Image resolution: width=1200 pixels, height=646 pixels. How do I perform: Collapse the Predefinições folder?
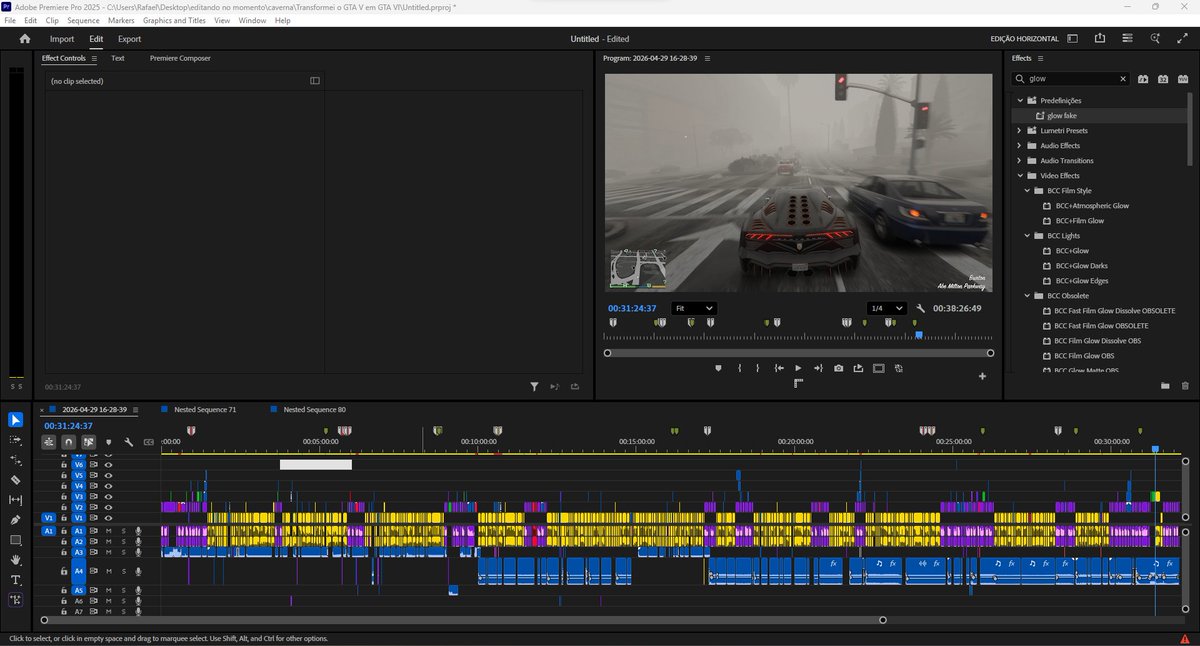point(1019,100)
